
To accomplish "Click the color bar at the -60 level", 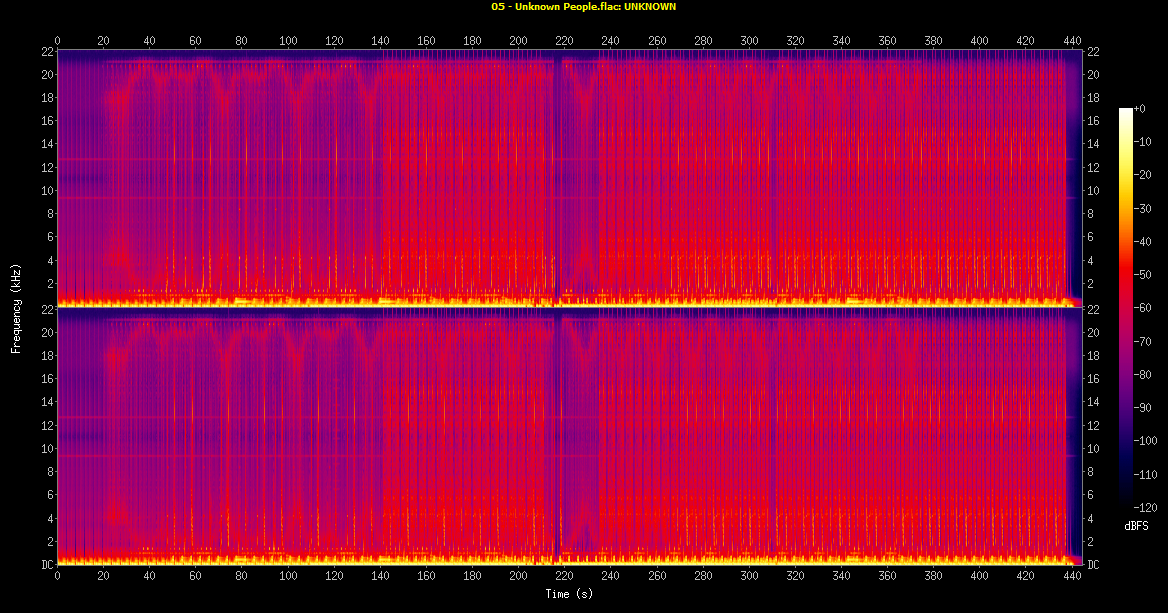I will tap(1125, 309).
